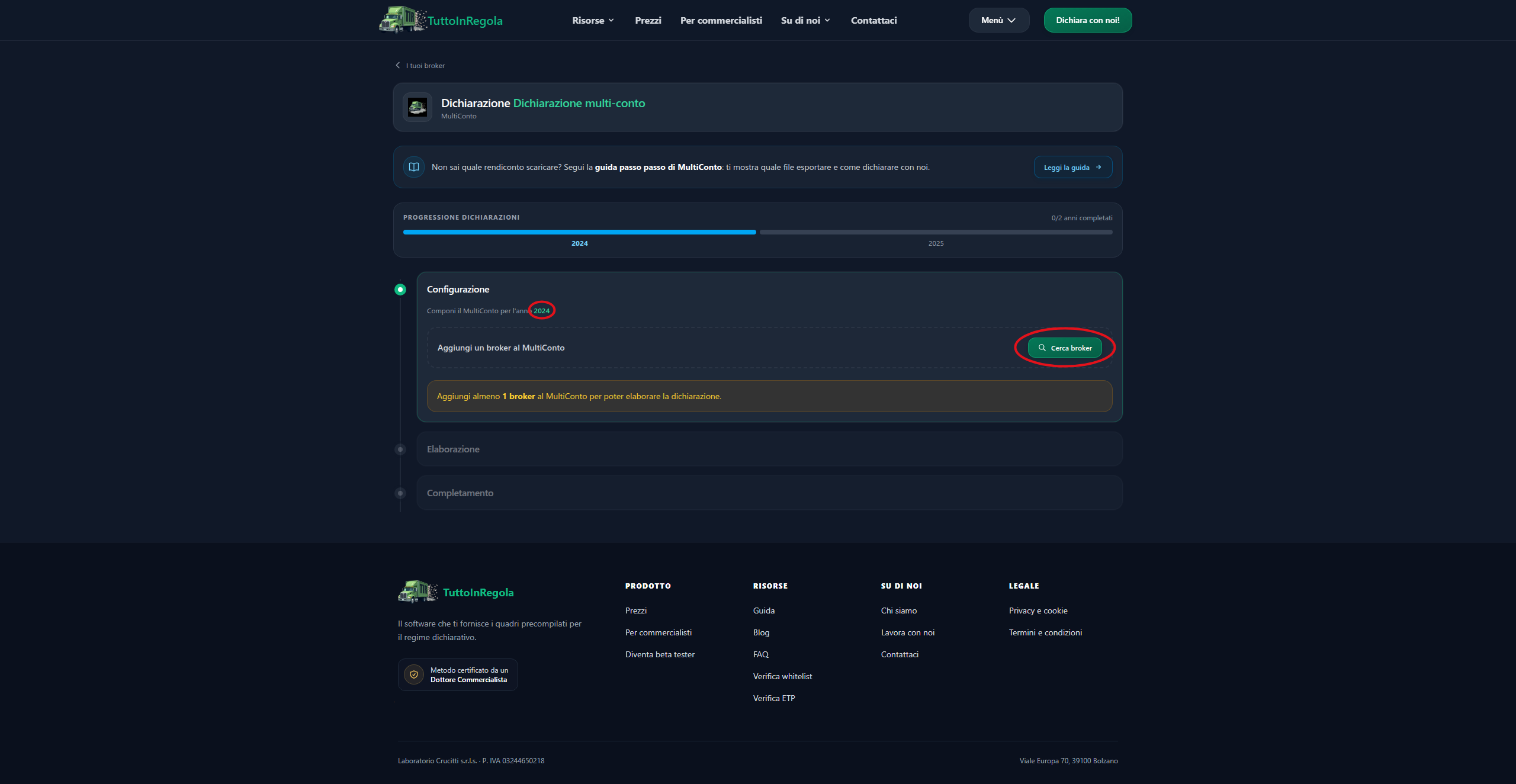Click the arrow icon on Leggi la guida
This screenshot has height=784, width=1516.
tap(1099, 167)
